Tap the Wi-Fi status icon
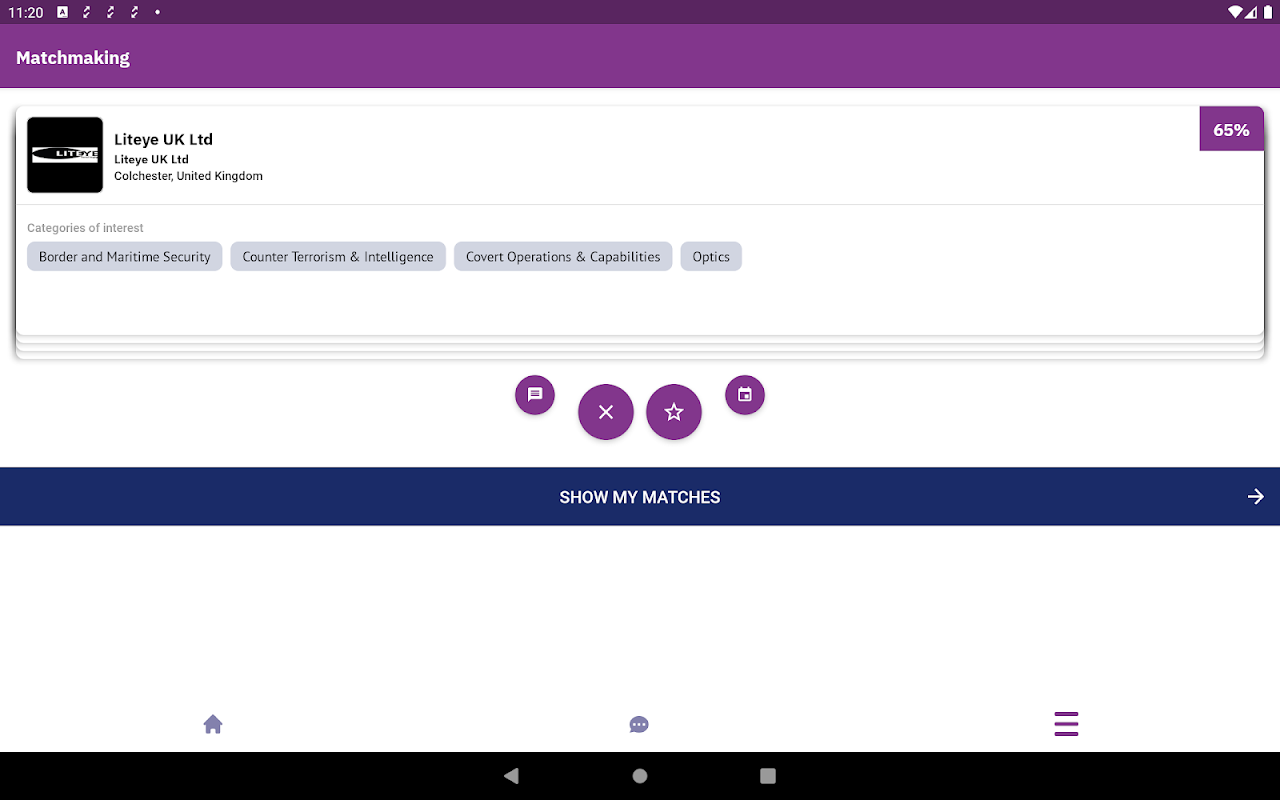1280x800 pixels. click(x=1235, y=12)
